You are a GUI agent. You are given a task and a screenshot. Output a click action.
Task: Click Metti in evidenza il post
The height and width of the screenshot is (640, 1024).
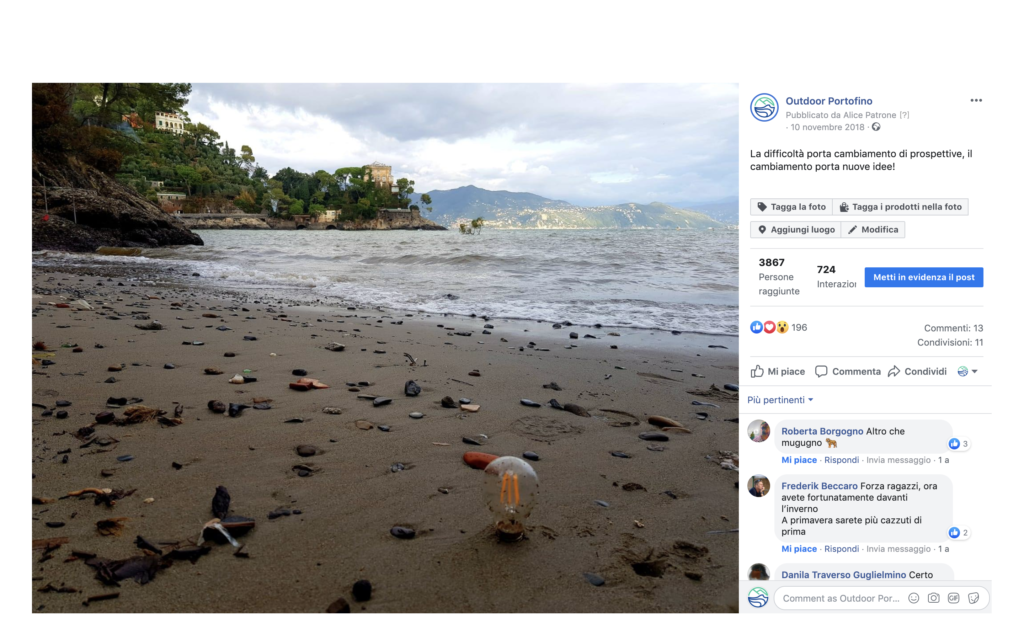[x=923, y=277]
